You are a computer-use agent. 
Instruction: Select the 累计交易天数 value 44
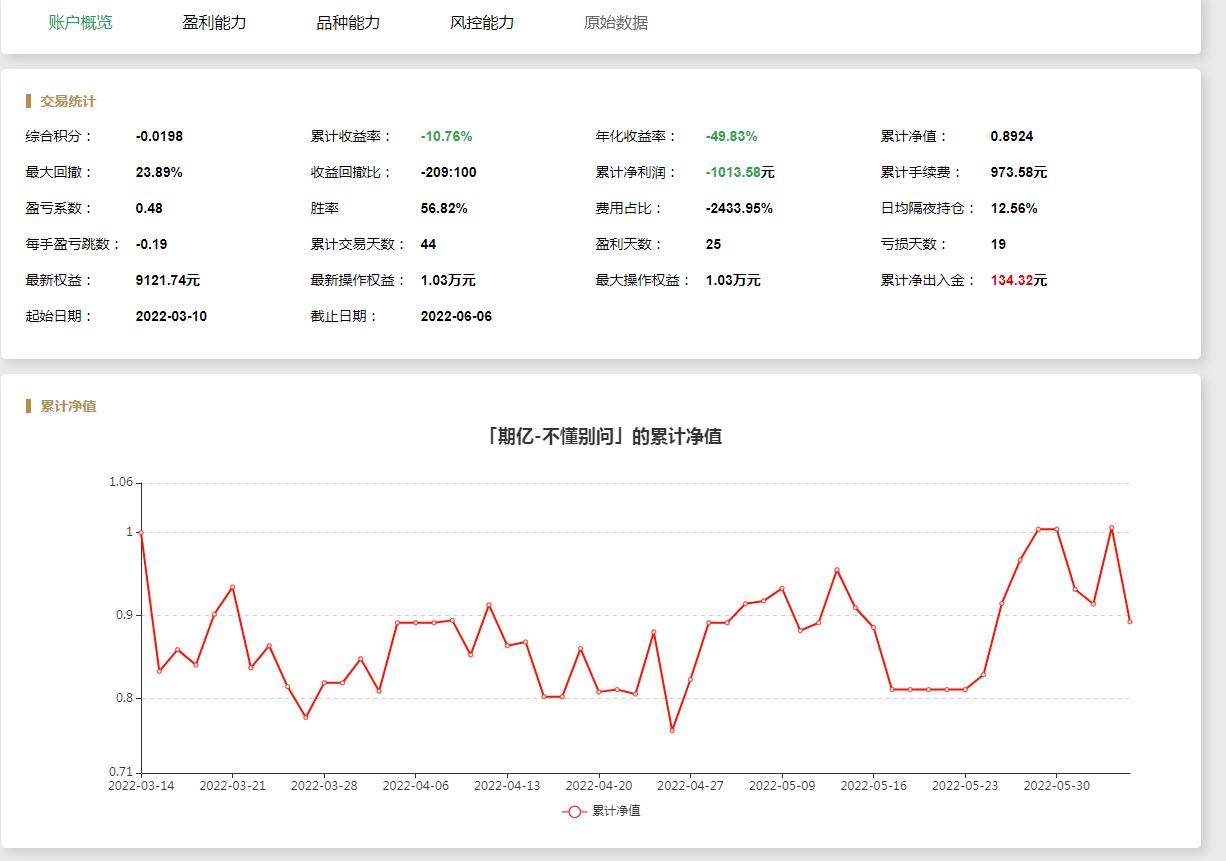[428, 244]
